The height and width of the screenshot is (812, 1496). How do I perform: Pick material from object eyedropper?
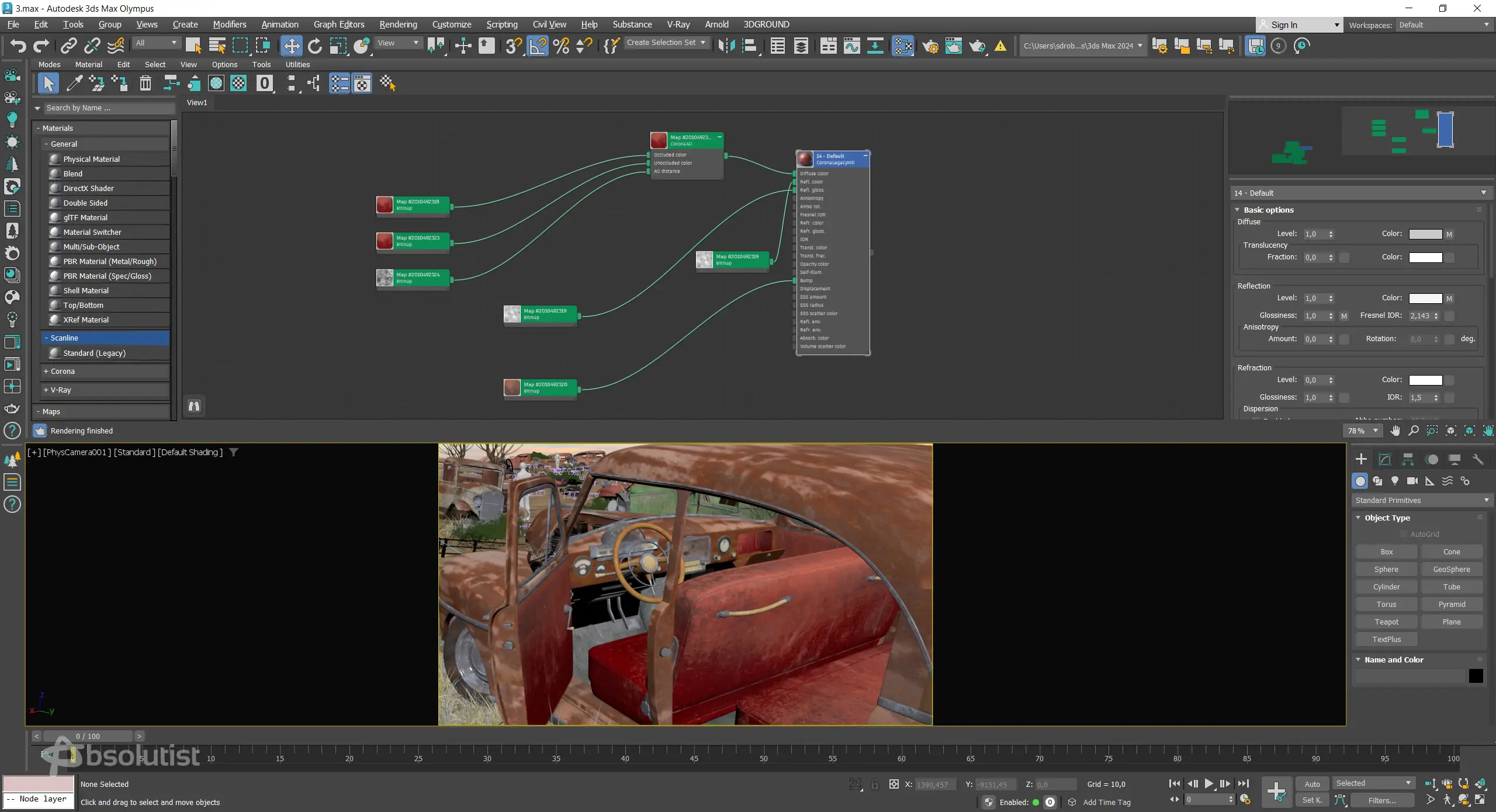(74, 84)
